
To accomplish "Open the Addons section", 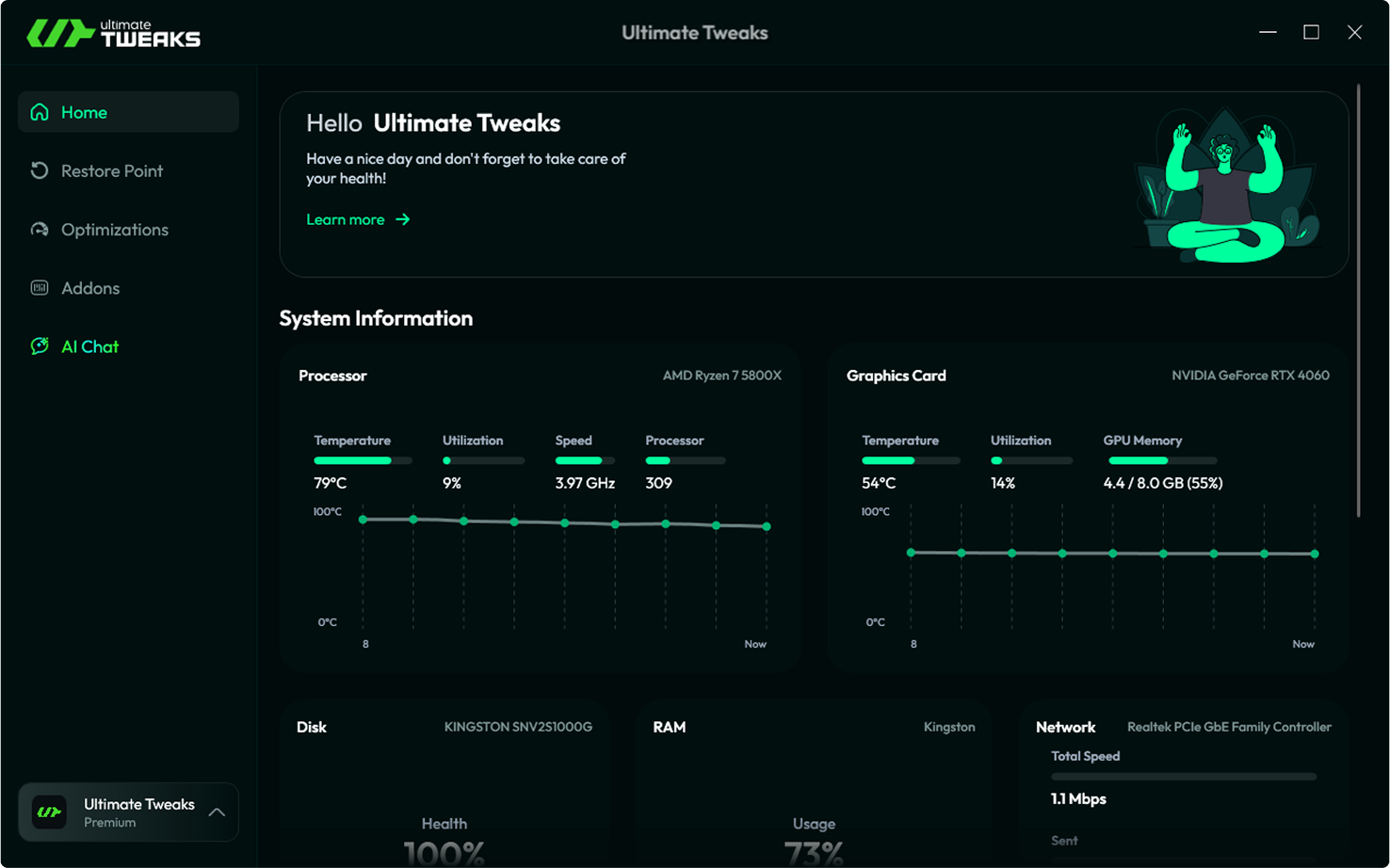I will (x=128, y=288).
